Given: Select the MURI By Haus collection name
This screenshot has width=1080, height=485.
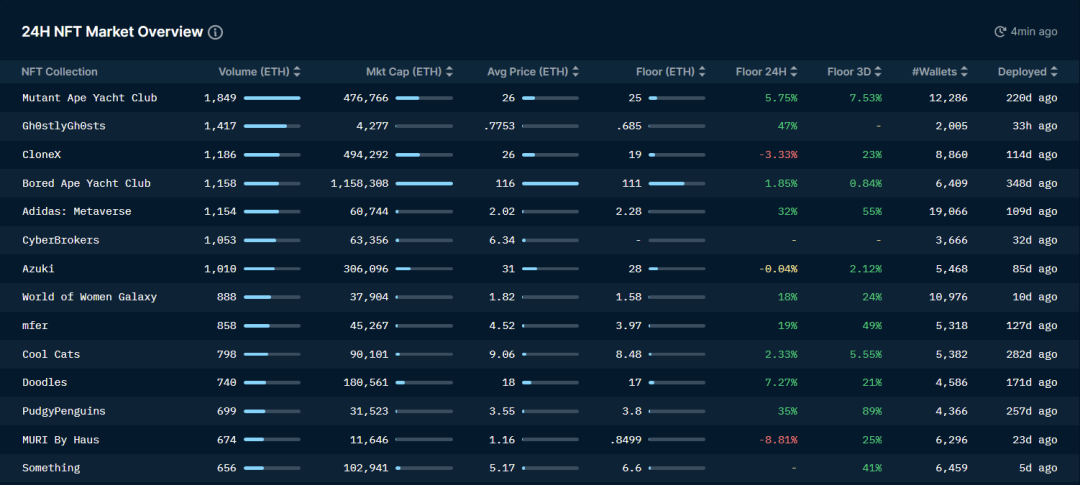Looking at the screenshot, I should click(x=61, y=440).
